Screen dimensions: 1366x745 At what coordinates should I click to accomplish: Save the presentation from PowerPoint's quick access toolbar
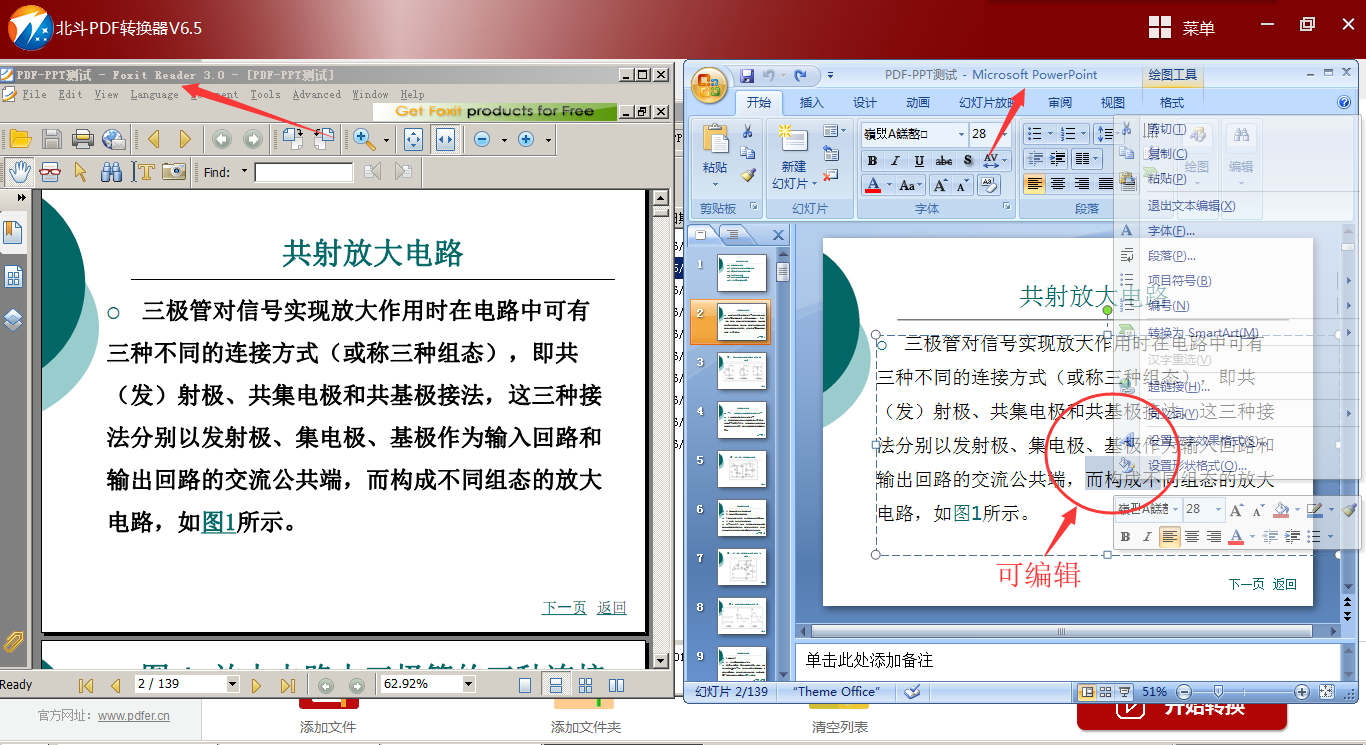tap(746, 76)
